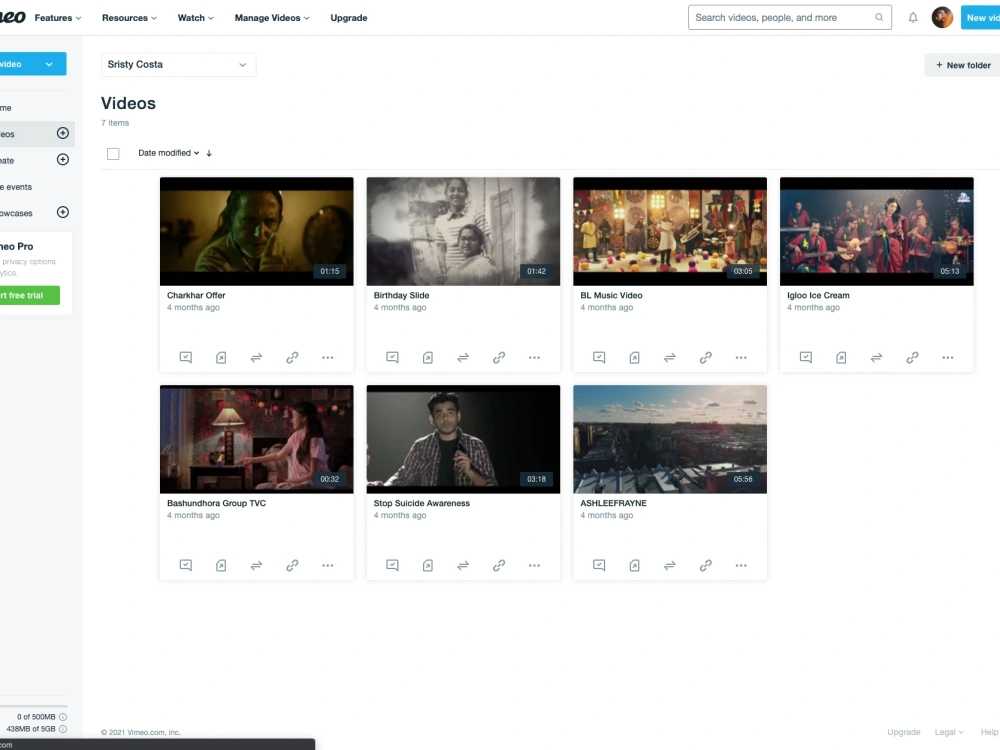Open Charkhar Offer title link
Screen dimensions: 1000x750
[x=196, y=295]
